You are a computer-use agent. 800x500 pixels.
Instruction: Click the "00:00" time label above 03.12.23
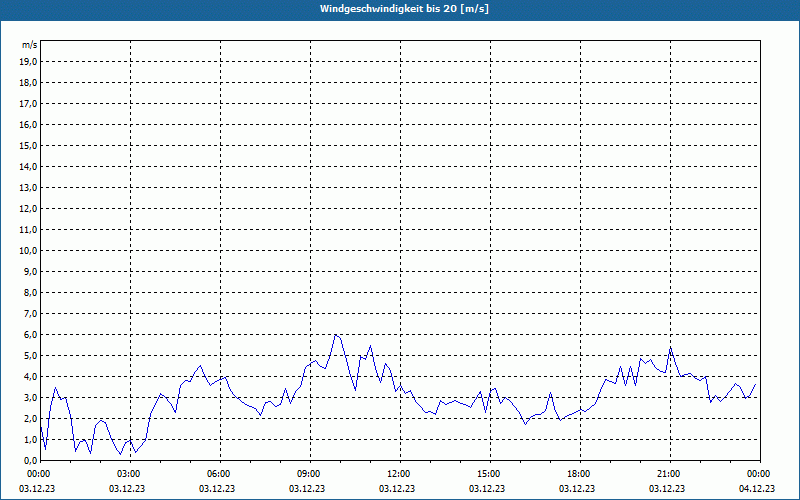39,474
